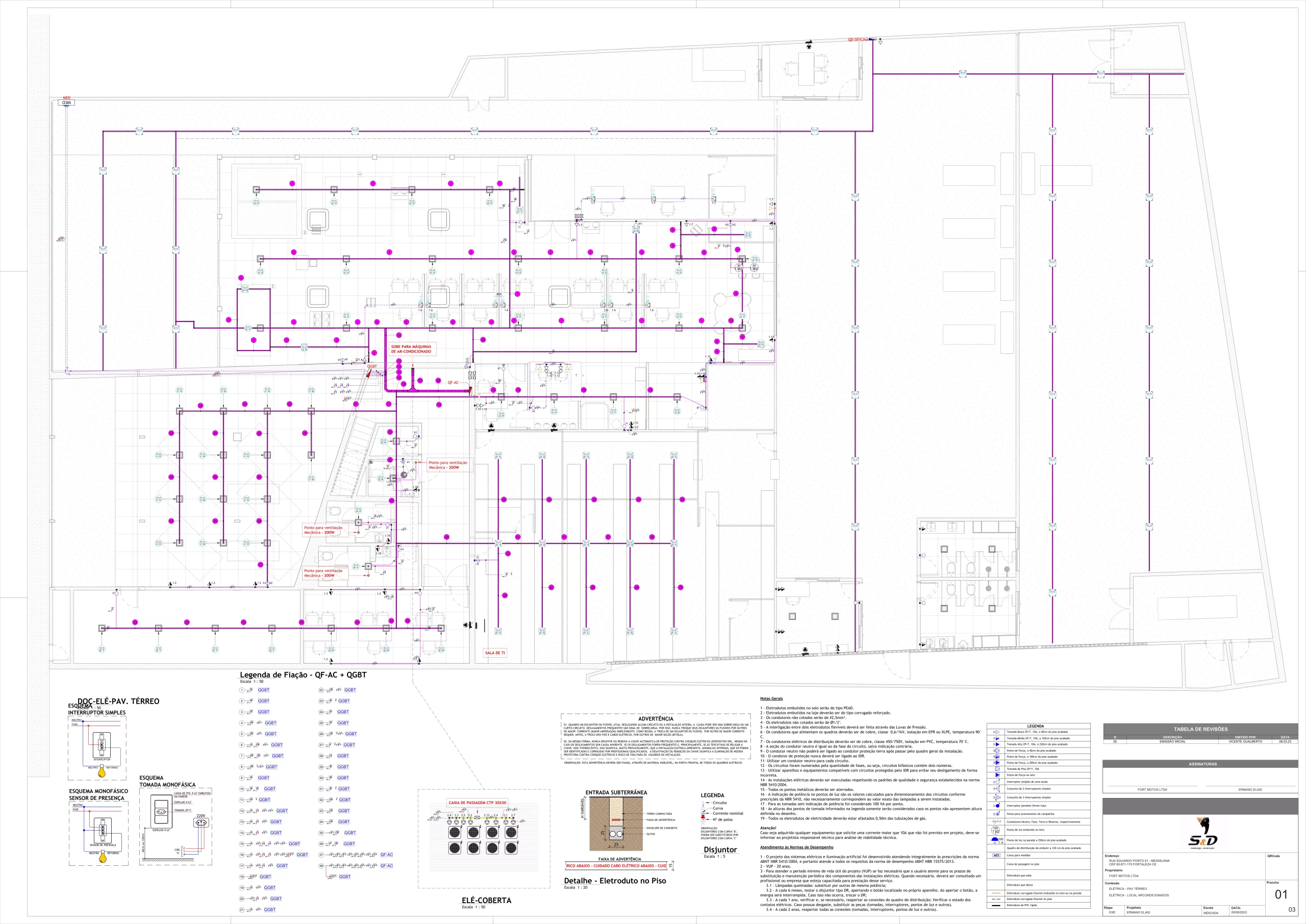1306x924 pixels.
Task: Click 'VICENTE GUALBERTO' in revisions table
Action: coord(1245,741)
